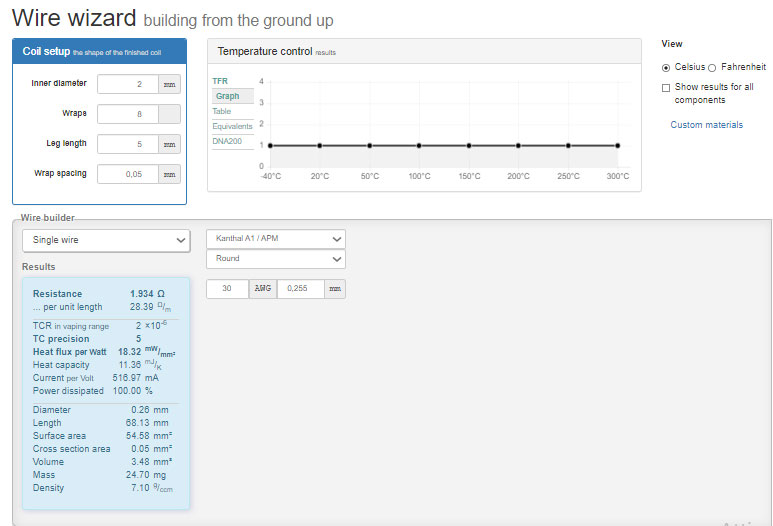
Task: Focus the Leg length input field
Action: point(128,144)
